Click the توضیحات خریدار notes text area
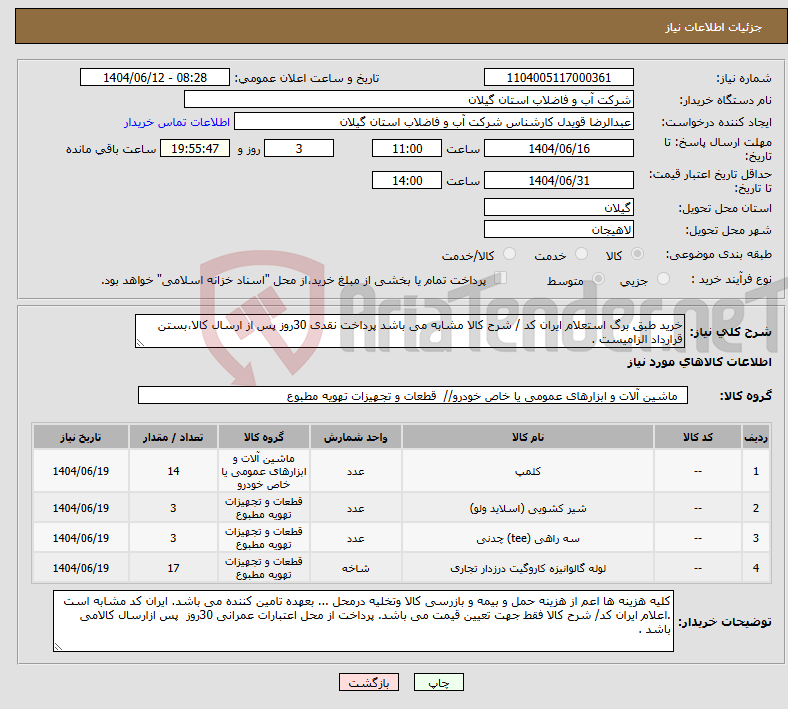Viewport: 788px width, 709px height. (365, 621)
